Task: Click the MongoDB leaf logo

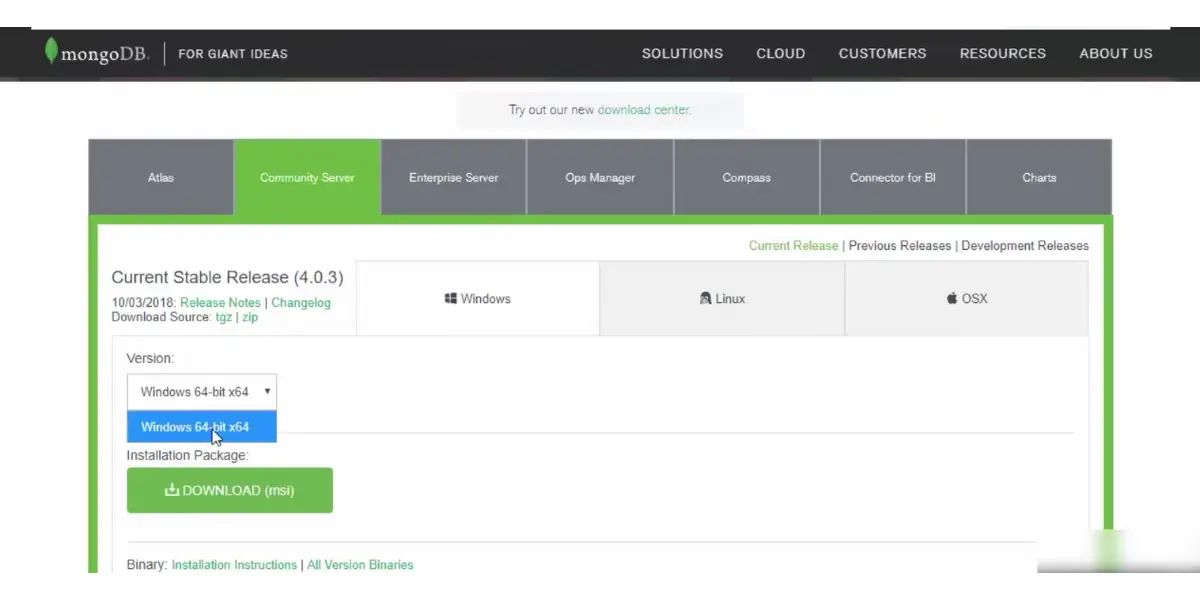Action: point(51,52)
